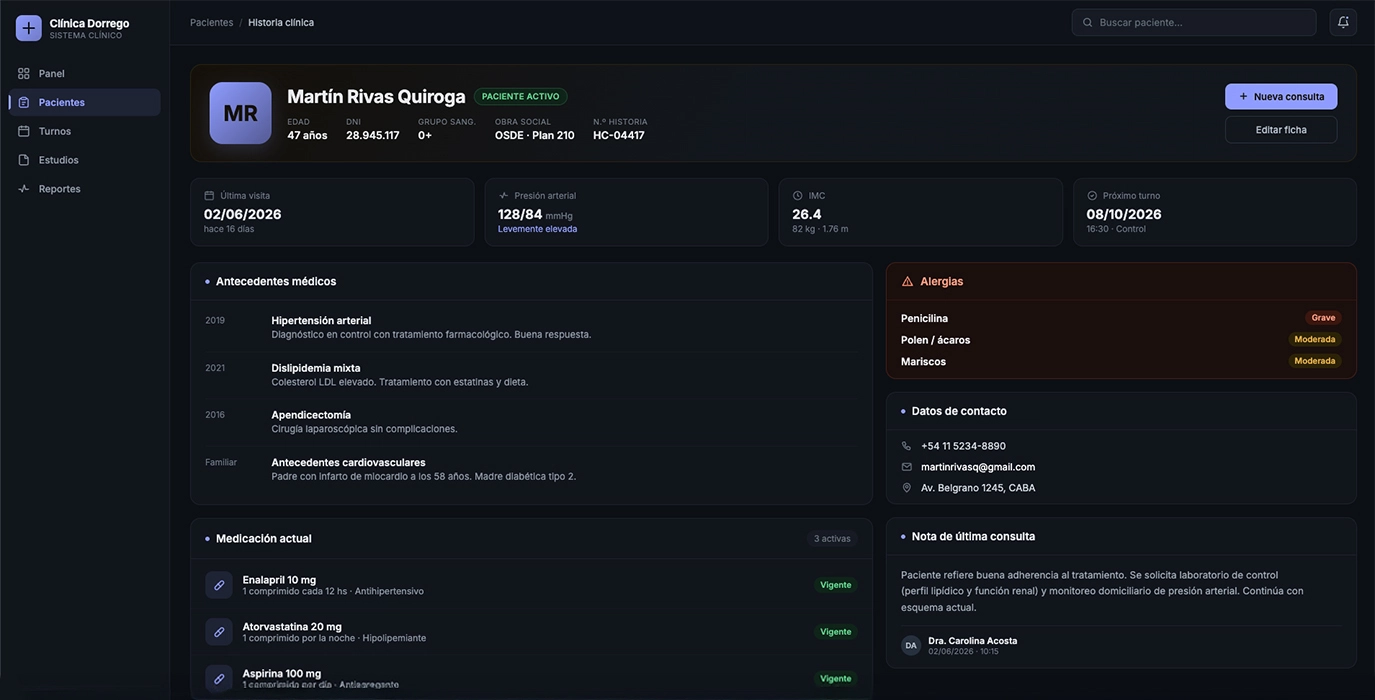This screenshot has height=700, width=1375.
Task: Click the location pin icon beside address
Action: 907,488
